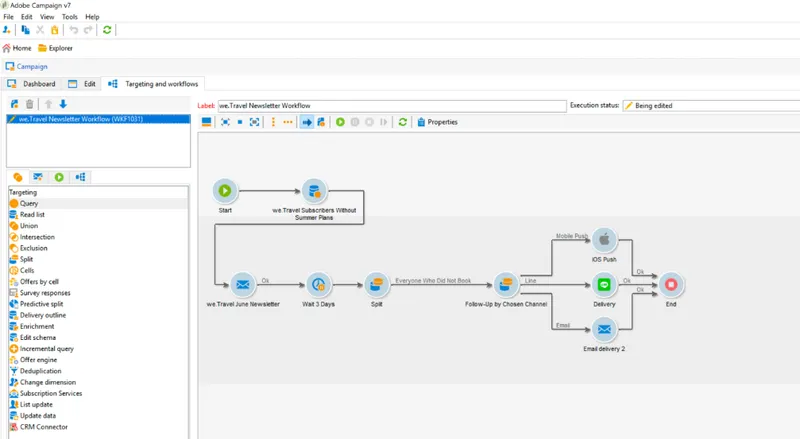Select the Intersection activity
Image resolution: width=800 pixels, height=439 pixels.
(x=98, y=237)
